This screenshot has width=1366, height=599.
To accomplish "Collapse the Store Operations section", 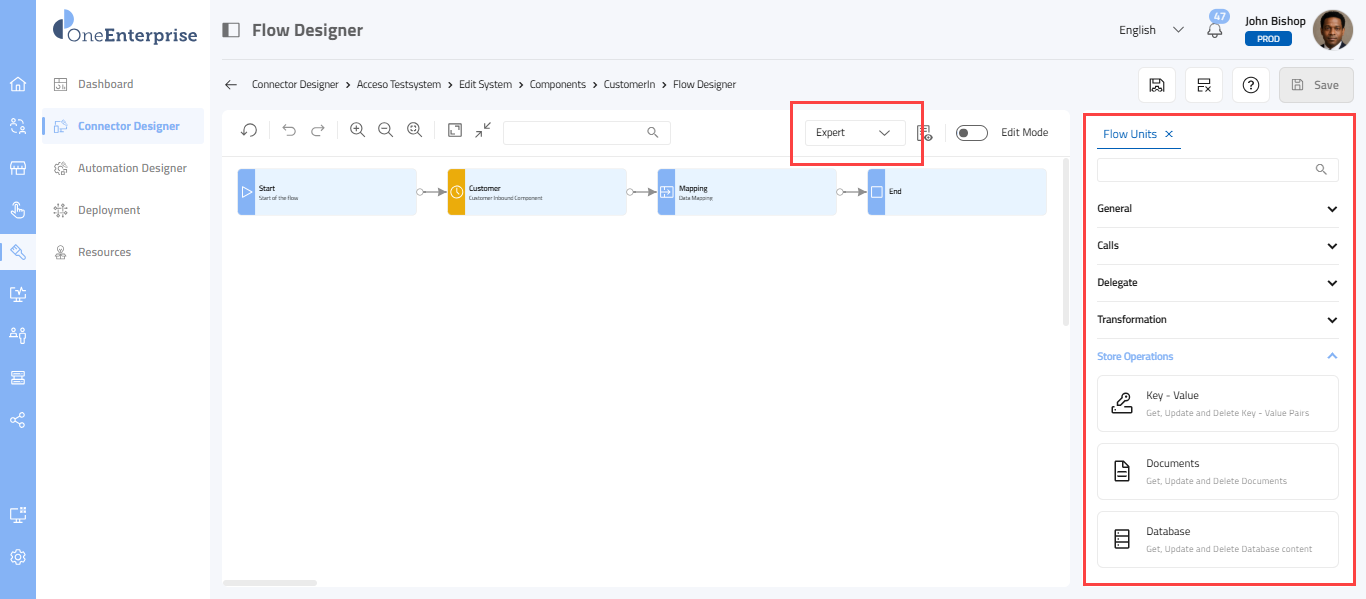I will [x=1331, y=356].
